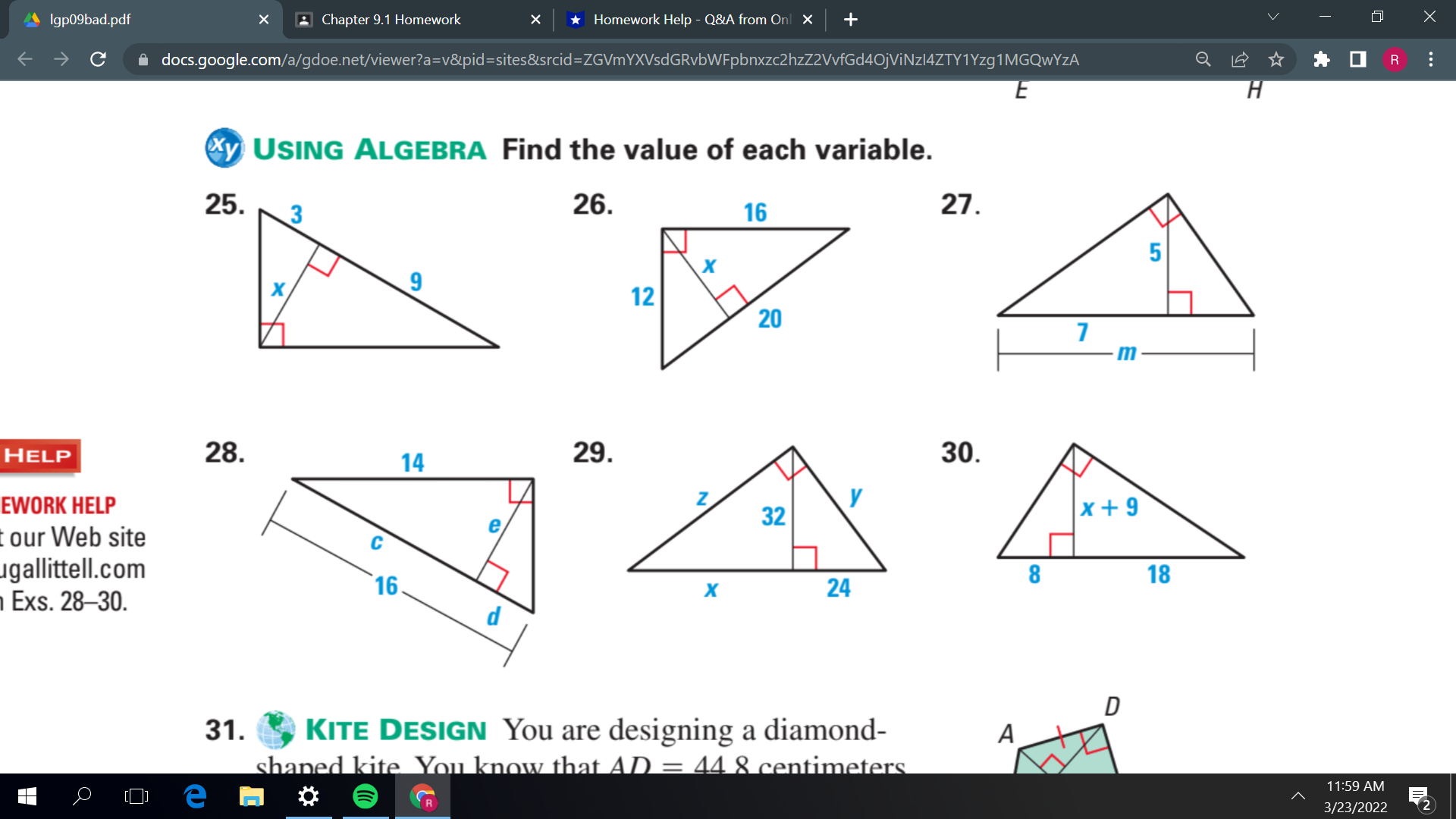Click the Windows Start button
The height and width of the screenshot is (819, 1456).
click(x=27, y=795)
